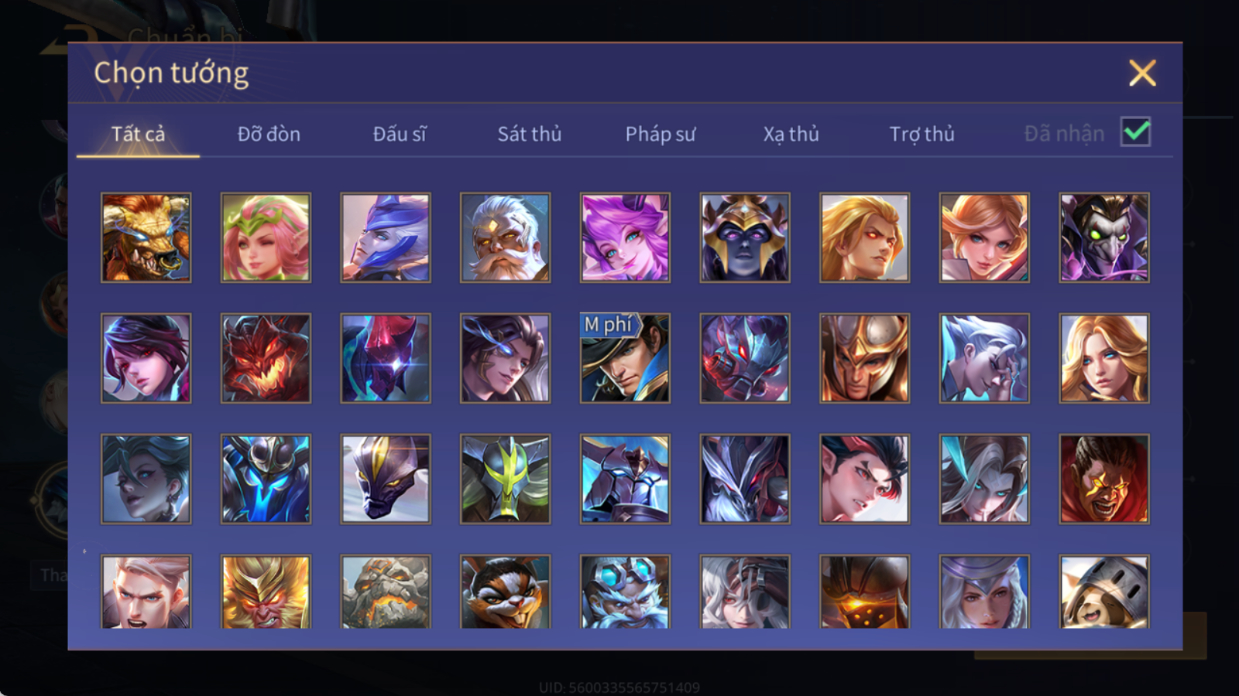
Task: Open the 'Trợ thủ' tab
Action: tap(922, 134)
